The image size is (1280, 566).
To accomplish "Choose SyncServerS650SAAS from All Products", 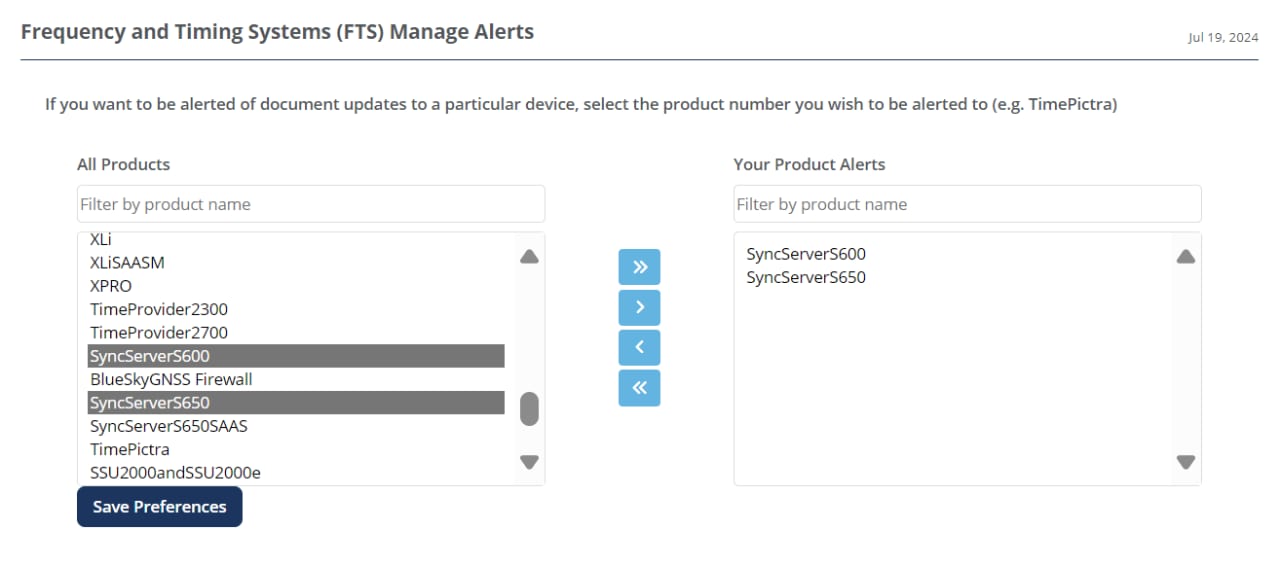I will coord(169,426).
